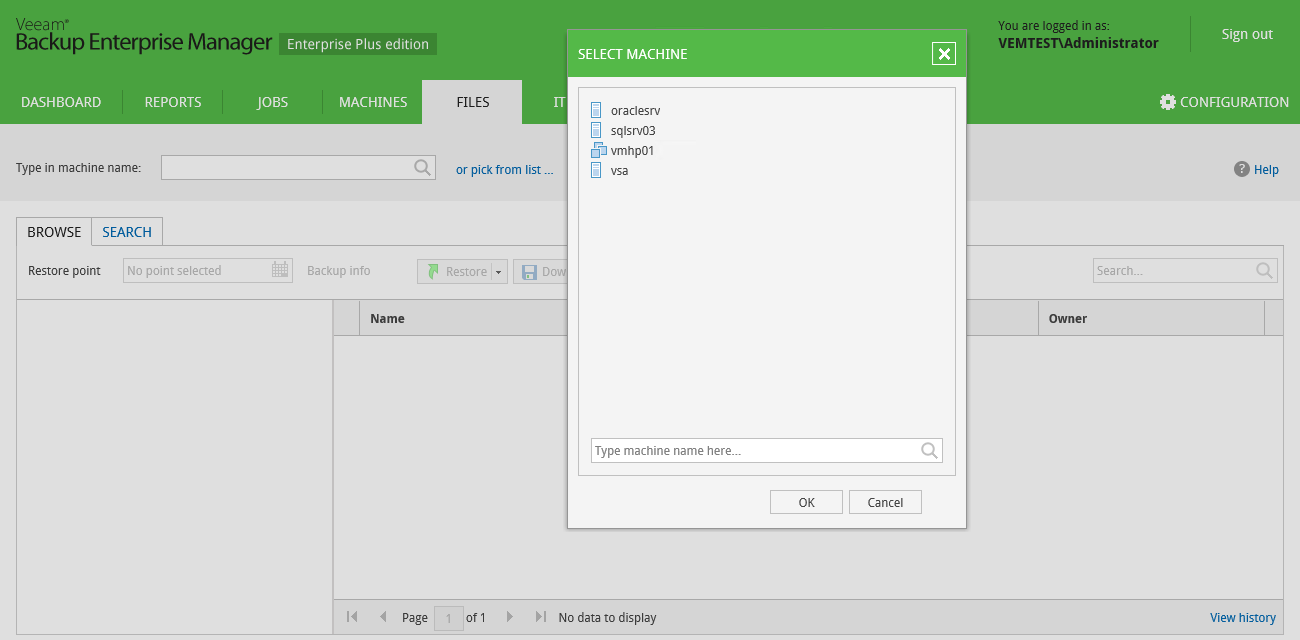Open the Reports tab

point(173,102)
